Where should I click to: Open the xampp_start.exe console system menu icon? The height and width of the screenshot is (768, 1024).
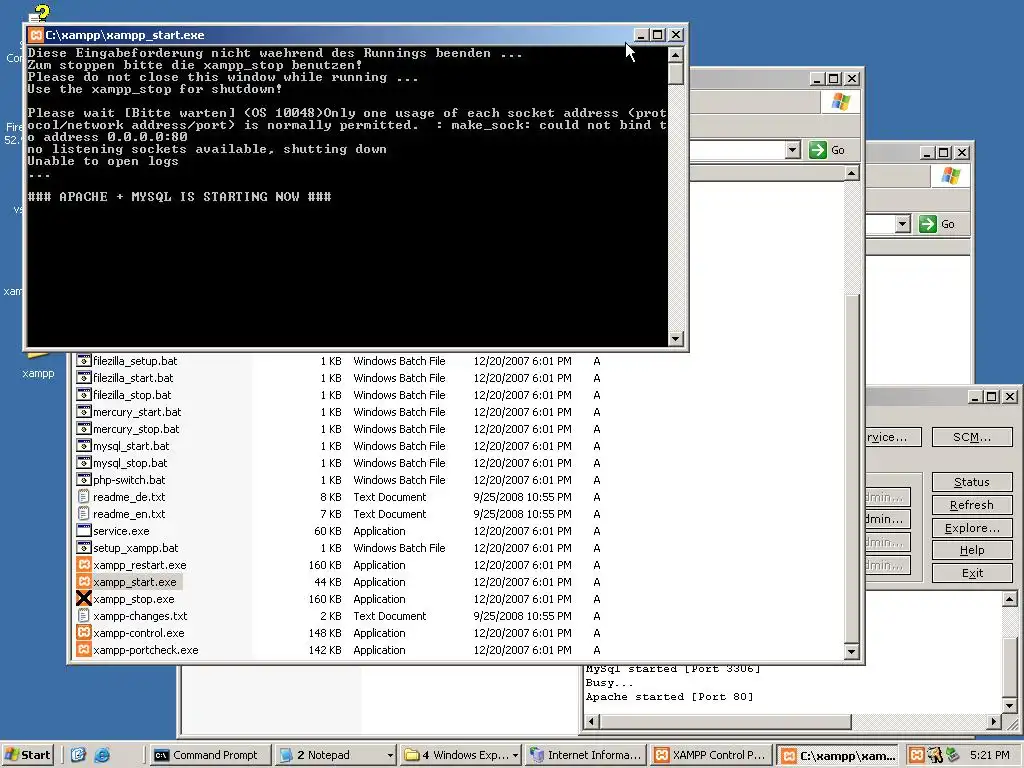coord(37,35)
